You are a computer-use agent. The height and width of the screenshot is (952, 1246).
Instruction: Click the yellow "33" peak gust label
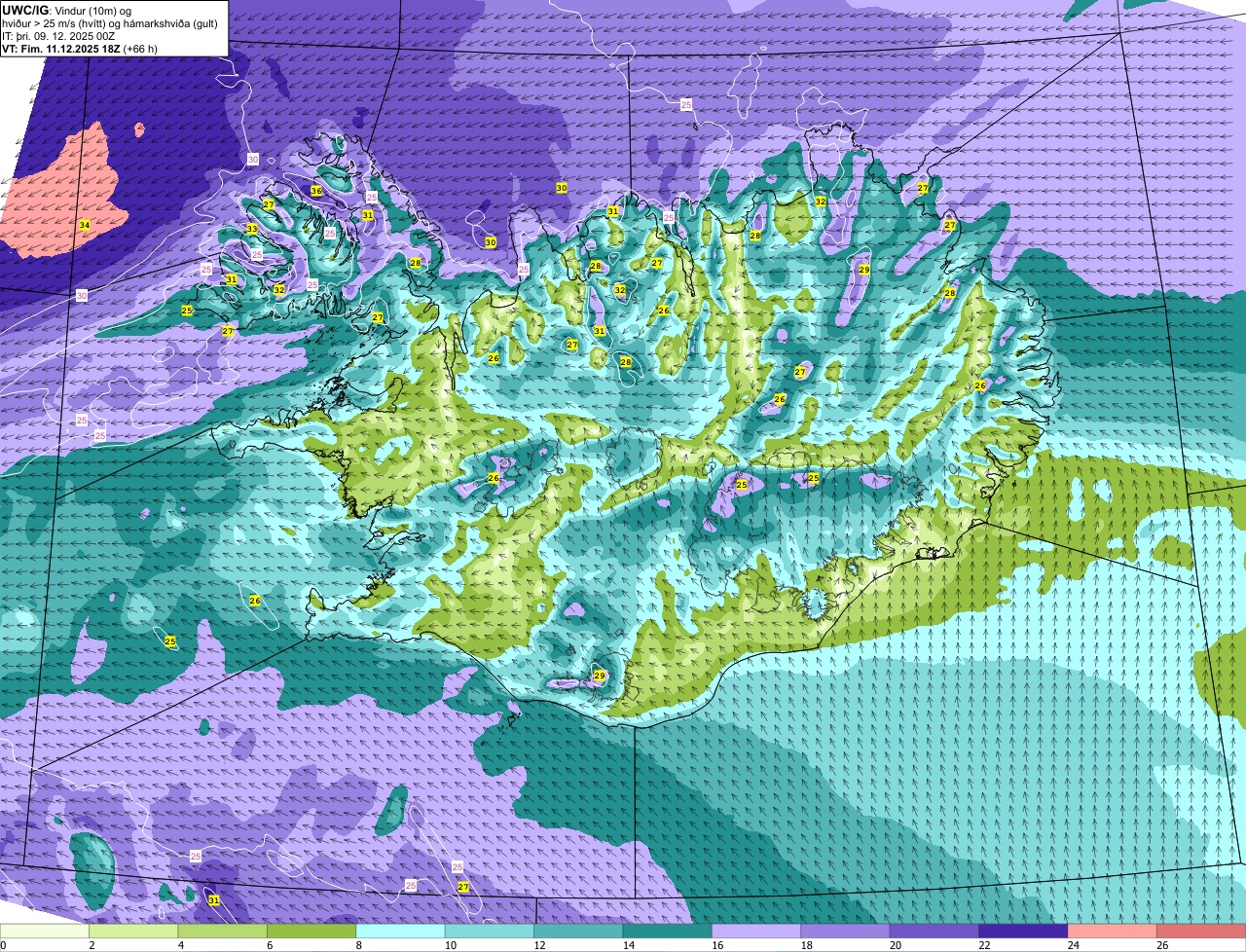[x=251, y=230]
